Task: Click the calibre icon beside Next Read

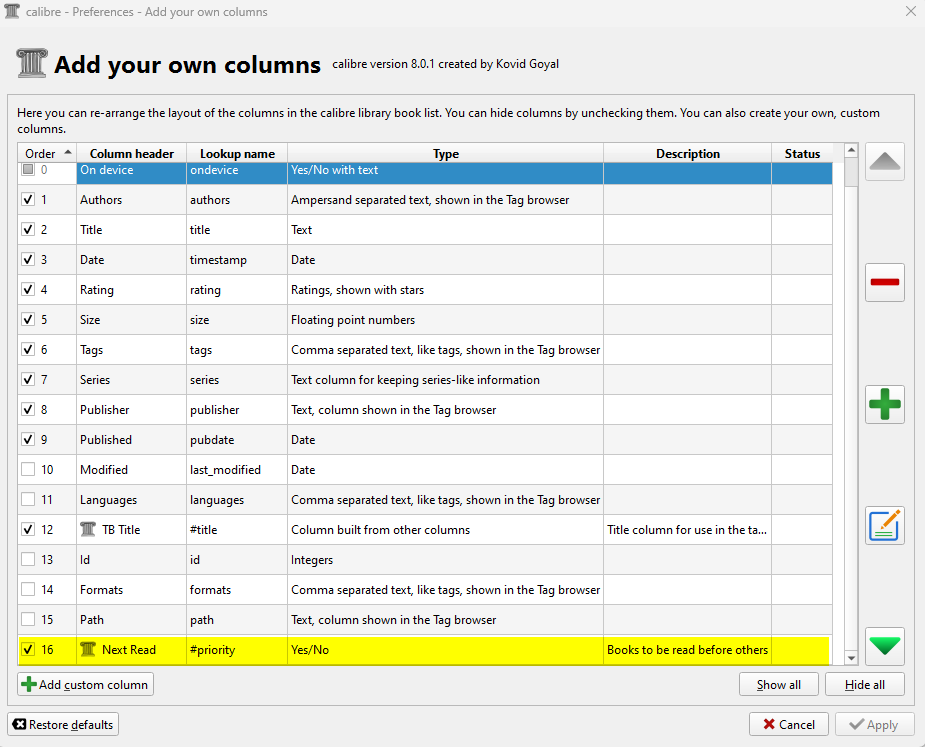Action: click(x=88, y=649)
